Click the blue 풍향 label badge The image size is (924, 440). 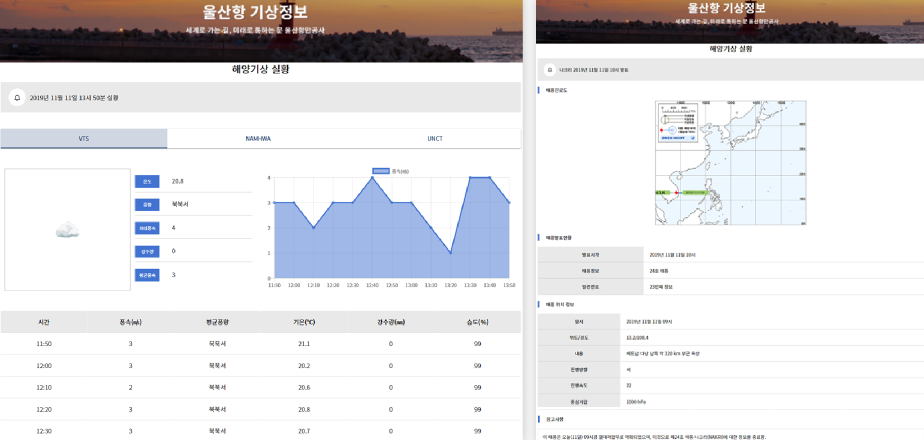(147, 204)
